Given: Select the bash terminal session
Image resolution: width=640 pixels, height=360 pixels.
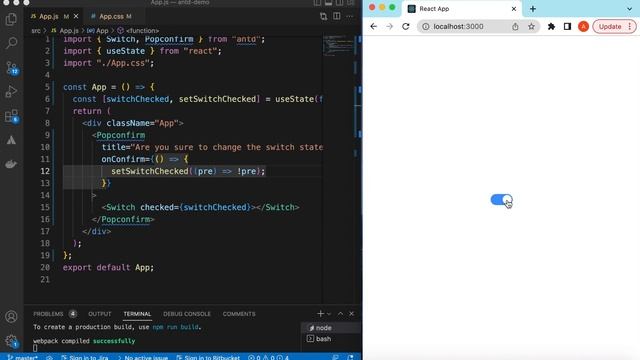Looking at the screenshot, I should click(331, 339).
